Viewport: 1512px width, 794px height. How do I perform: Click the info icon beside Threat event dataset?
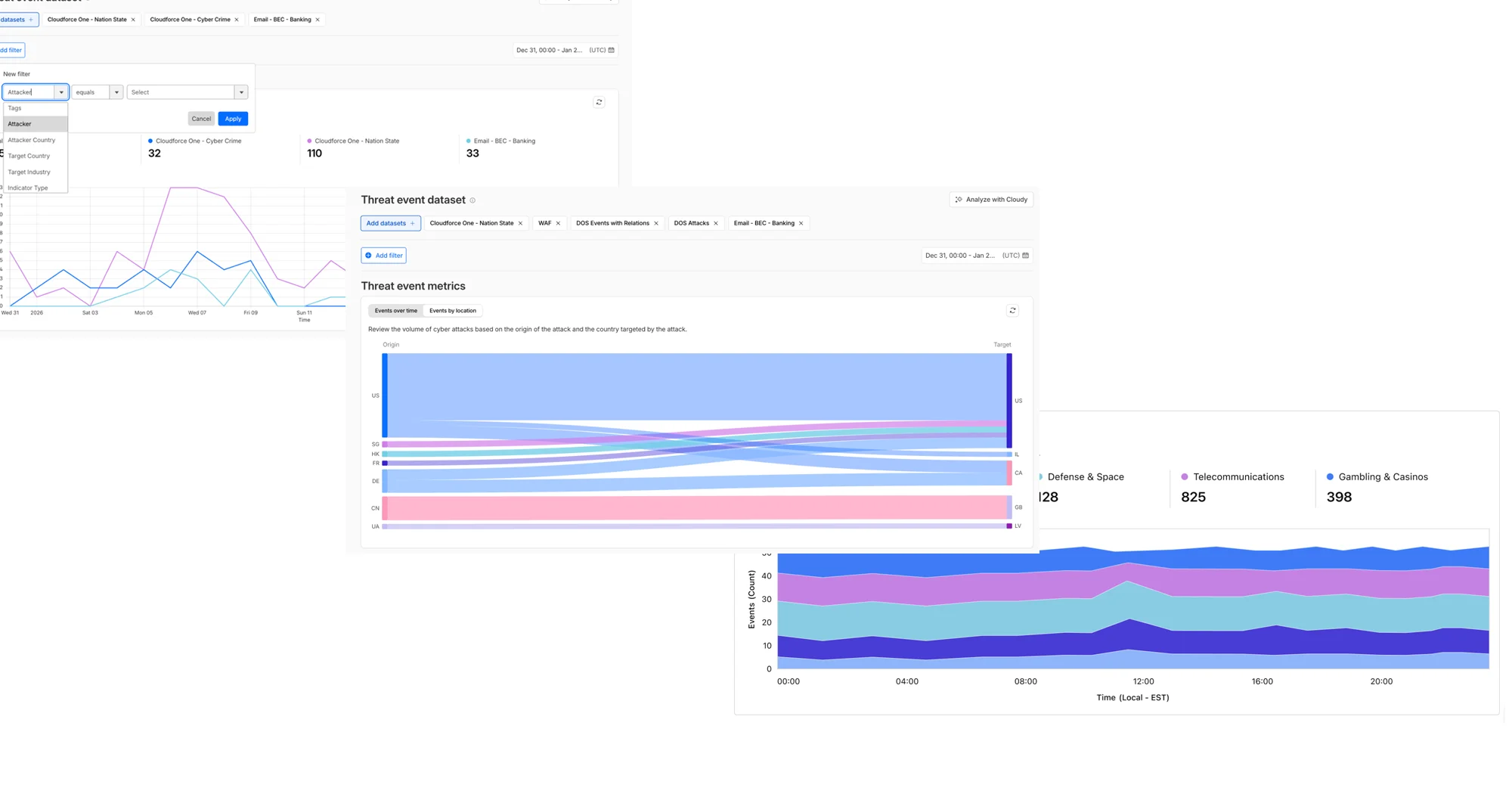pos(472,200)
